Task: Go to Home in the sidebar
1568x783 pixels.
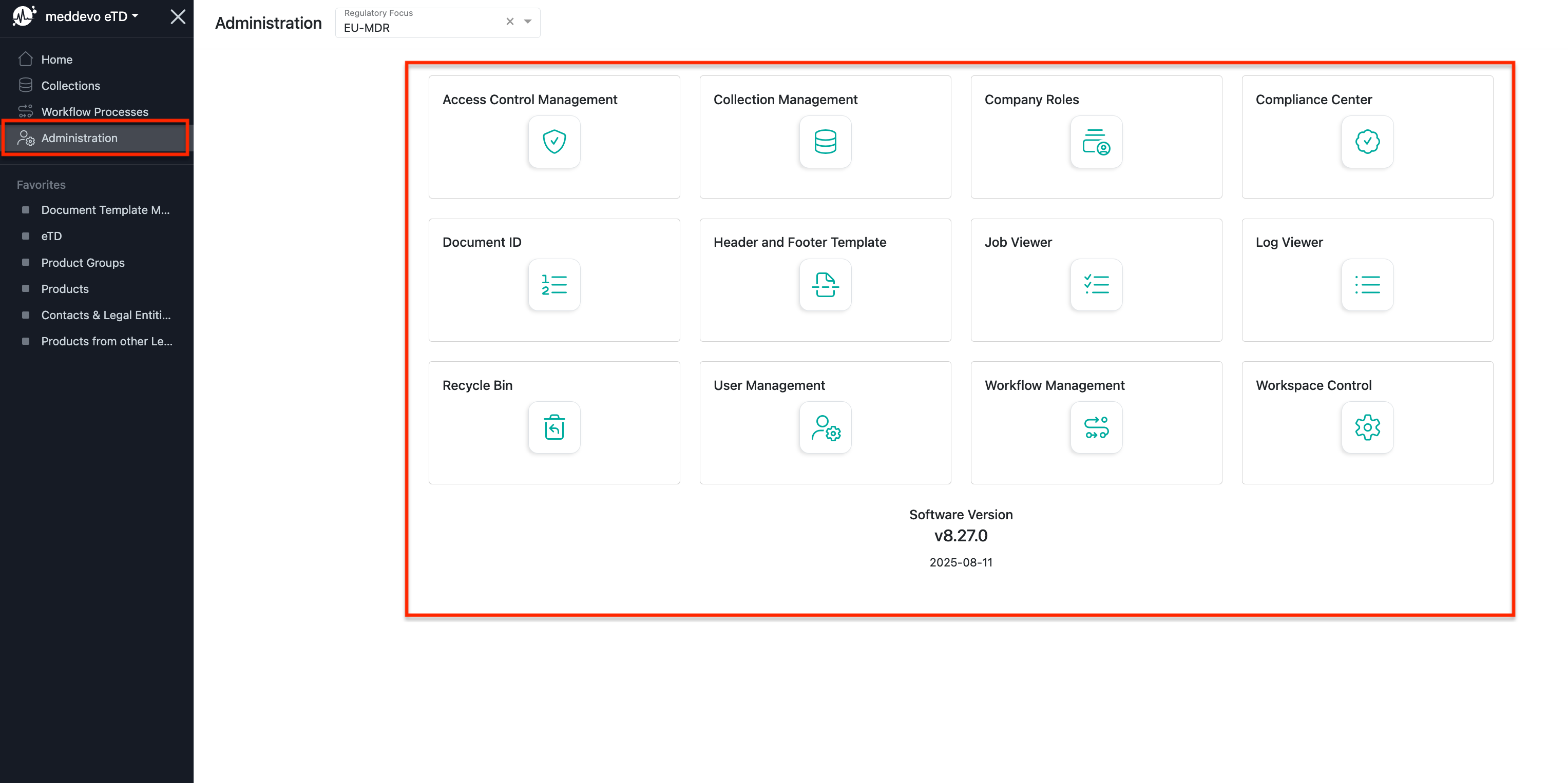Action: [x=97, y=59]
